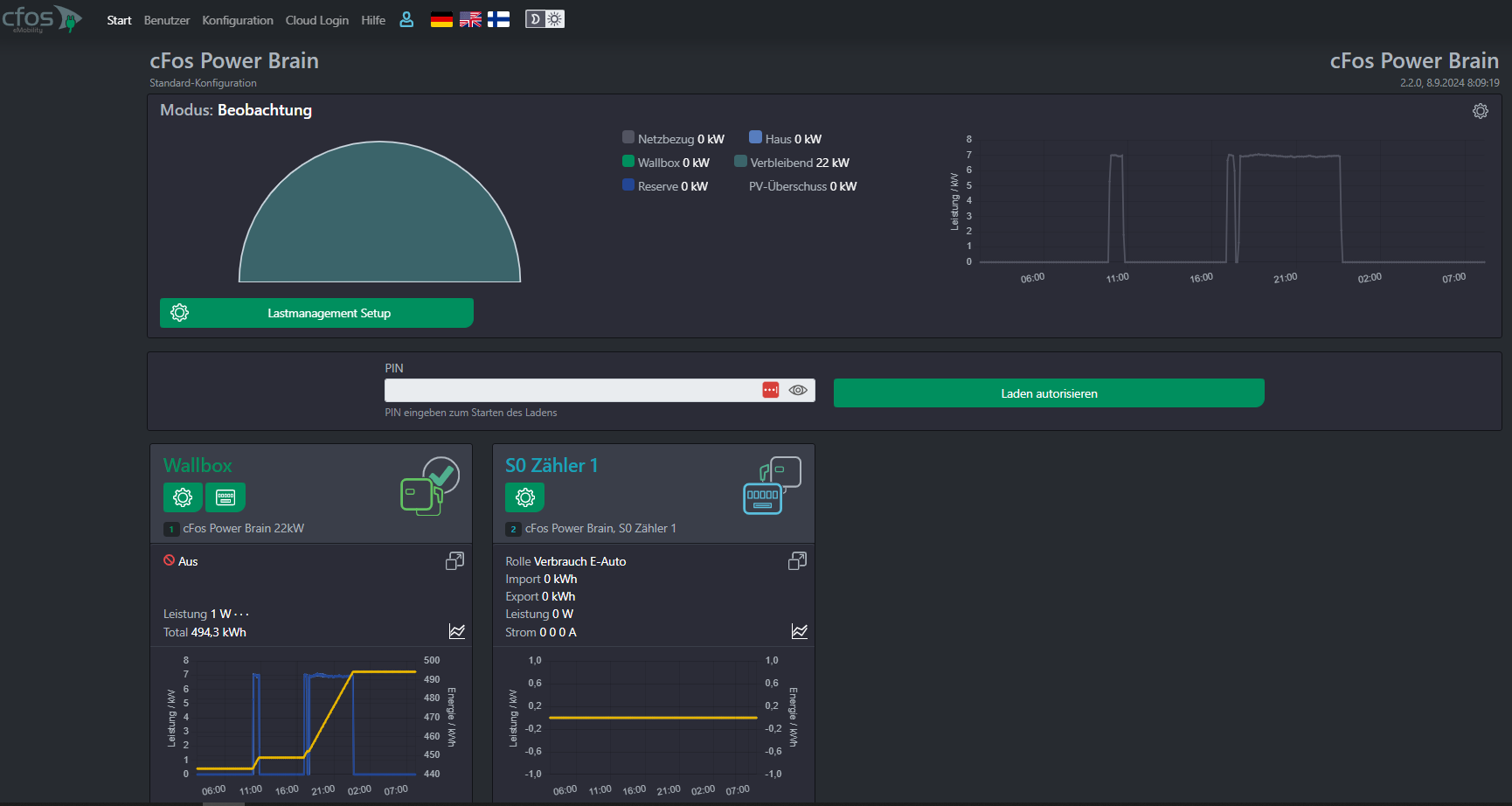Click the S0 Zähler 1 meter icon
The width and height of the screenshot is (1512, 806).
(x=772, y=486)
